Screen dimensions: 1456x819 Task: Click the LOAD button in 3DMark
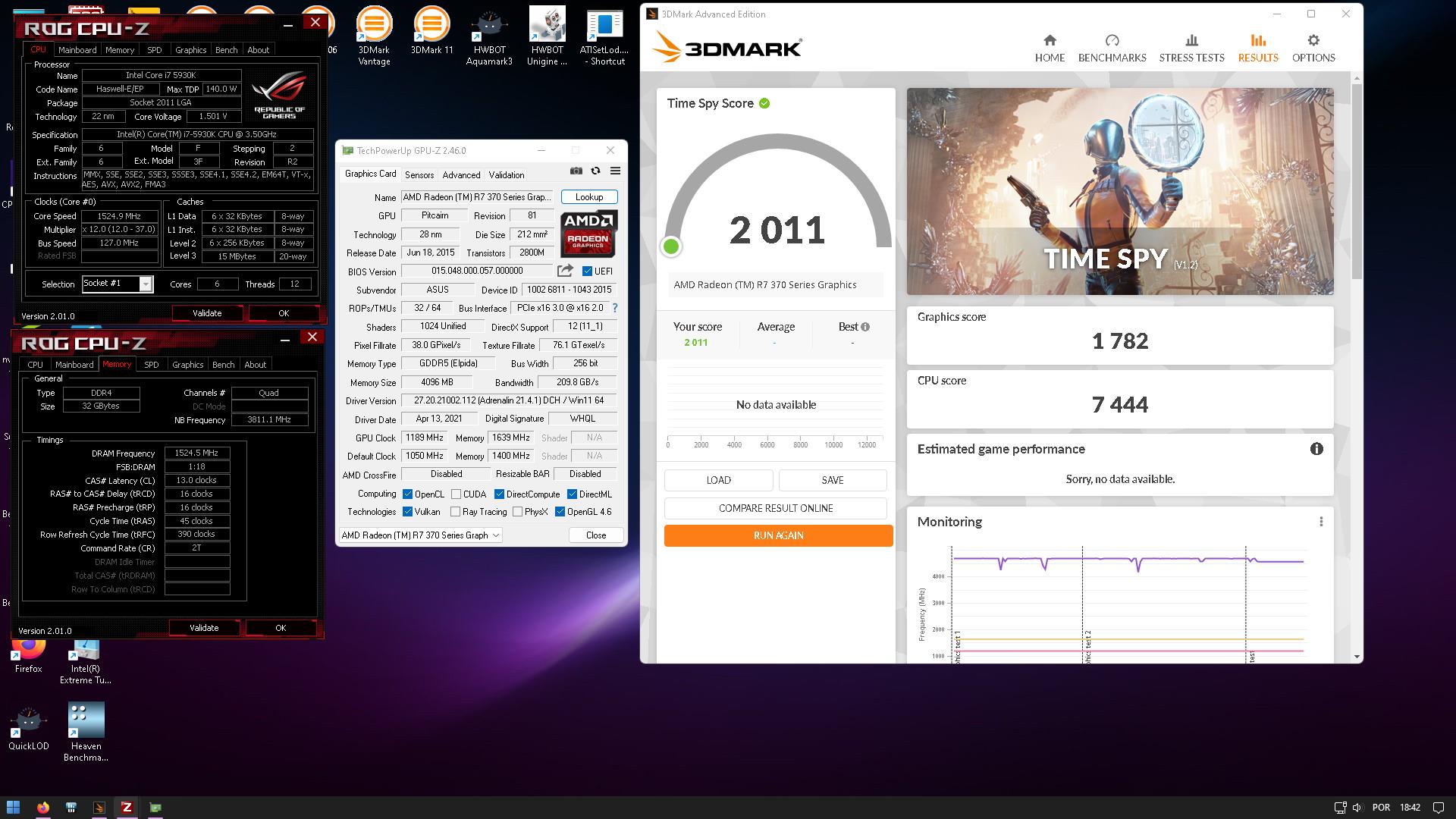point(718,480)
